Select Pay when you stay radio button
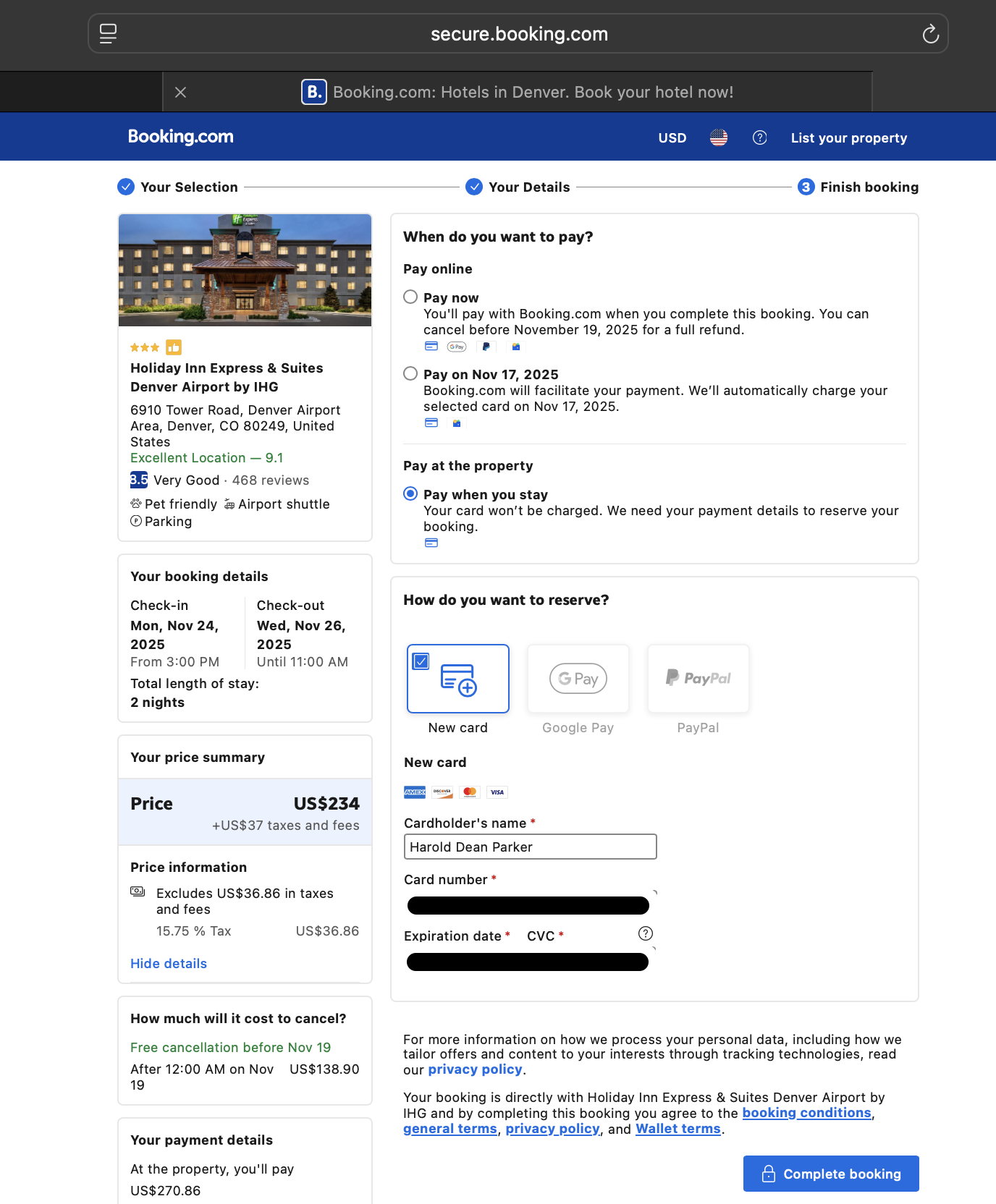This screenshot has width=996, height=1204. [410, 493]
